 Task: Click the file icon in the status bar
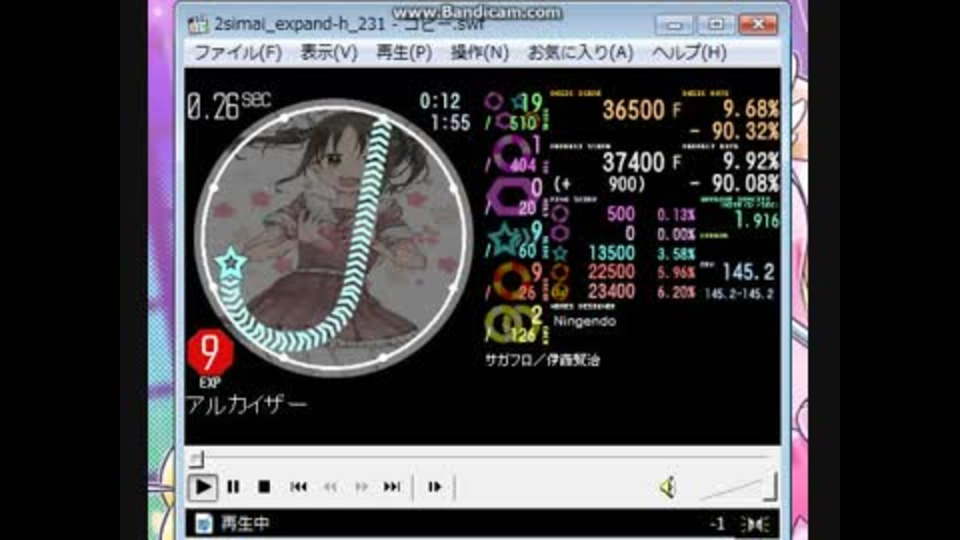pos(203,523)
